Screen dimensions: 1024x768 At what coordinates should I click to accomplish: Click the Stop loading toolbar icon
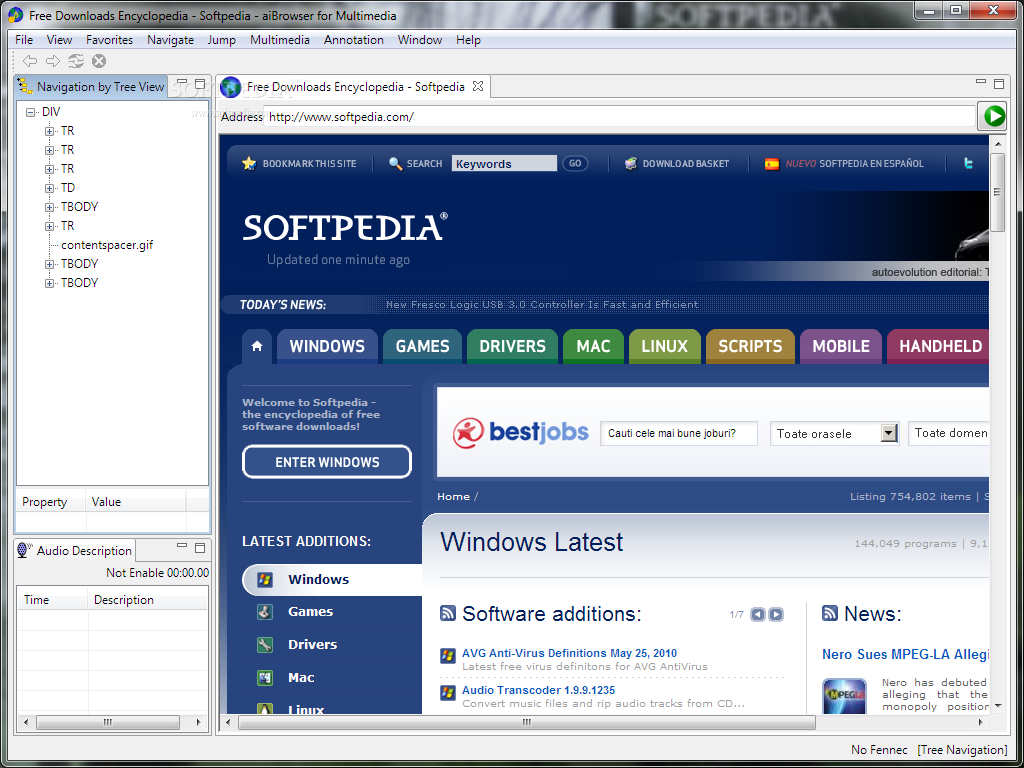point(99,61)
